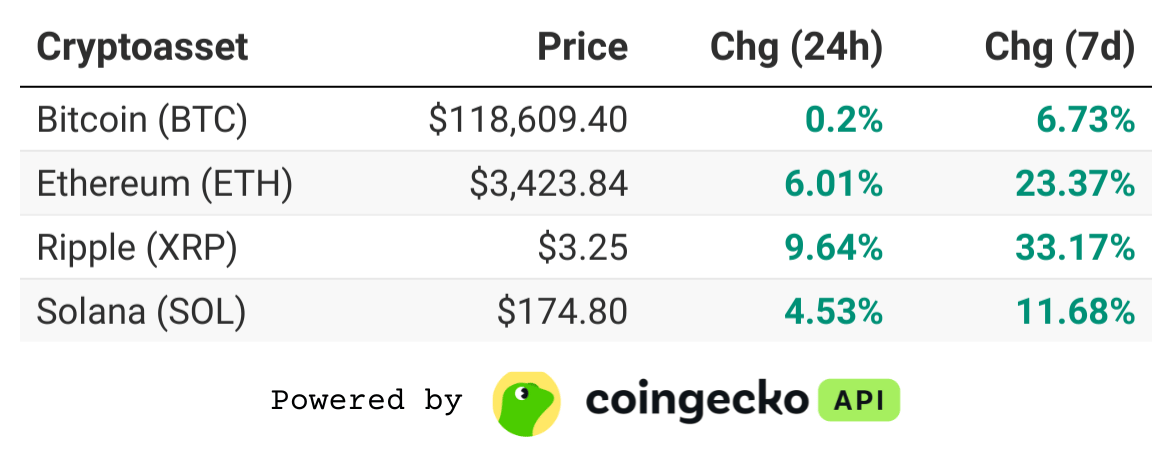Click Bitcoin's 0.2% 24h change
This screenshot has width=1172, height=460.
point(844,120)
